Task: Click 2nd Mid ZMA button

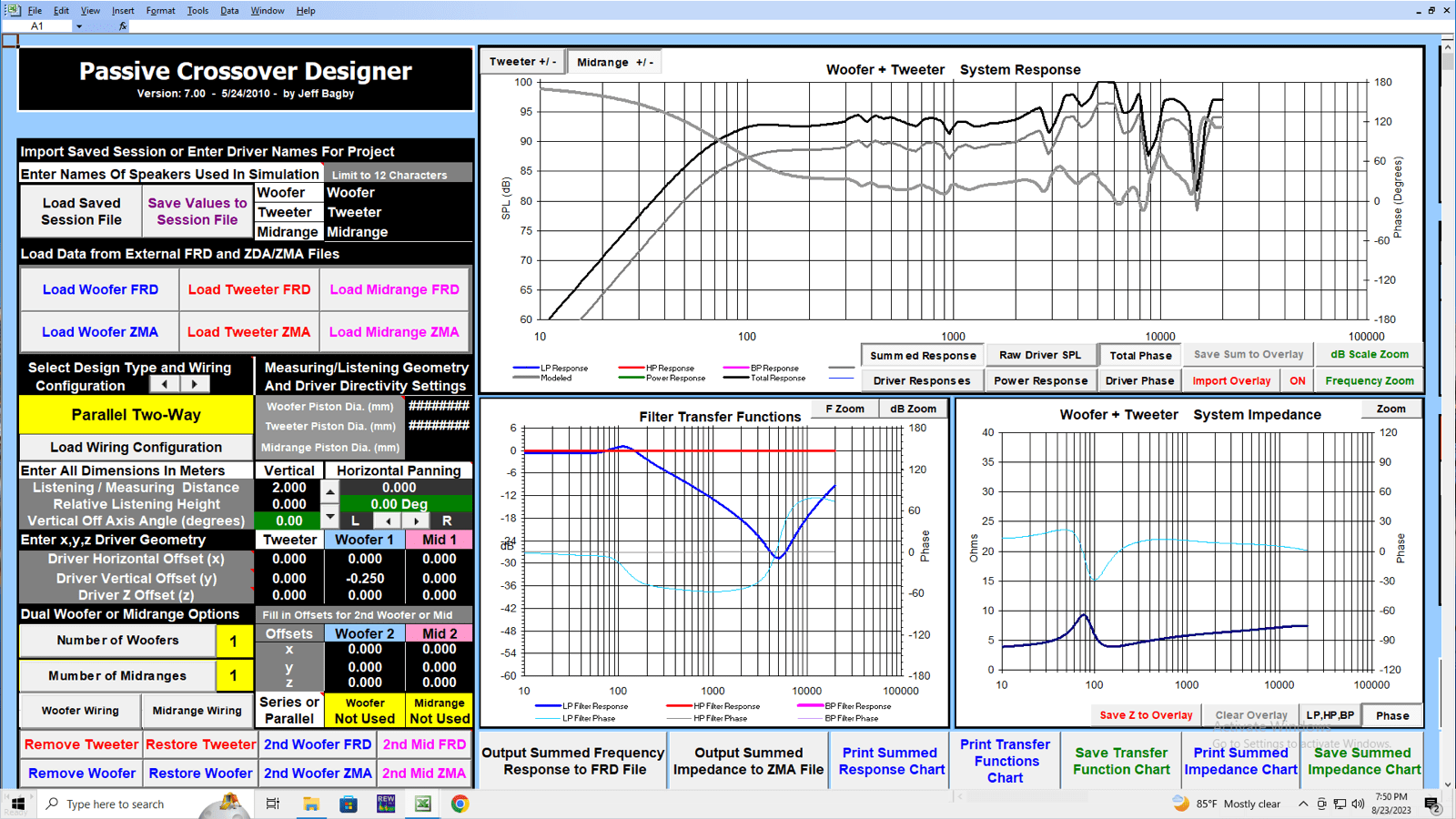Action: point(424,773)
